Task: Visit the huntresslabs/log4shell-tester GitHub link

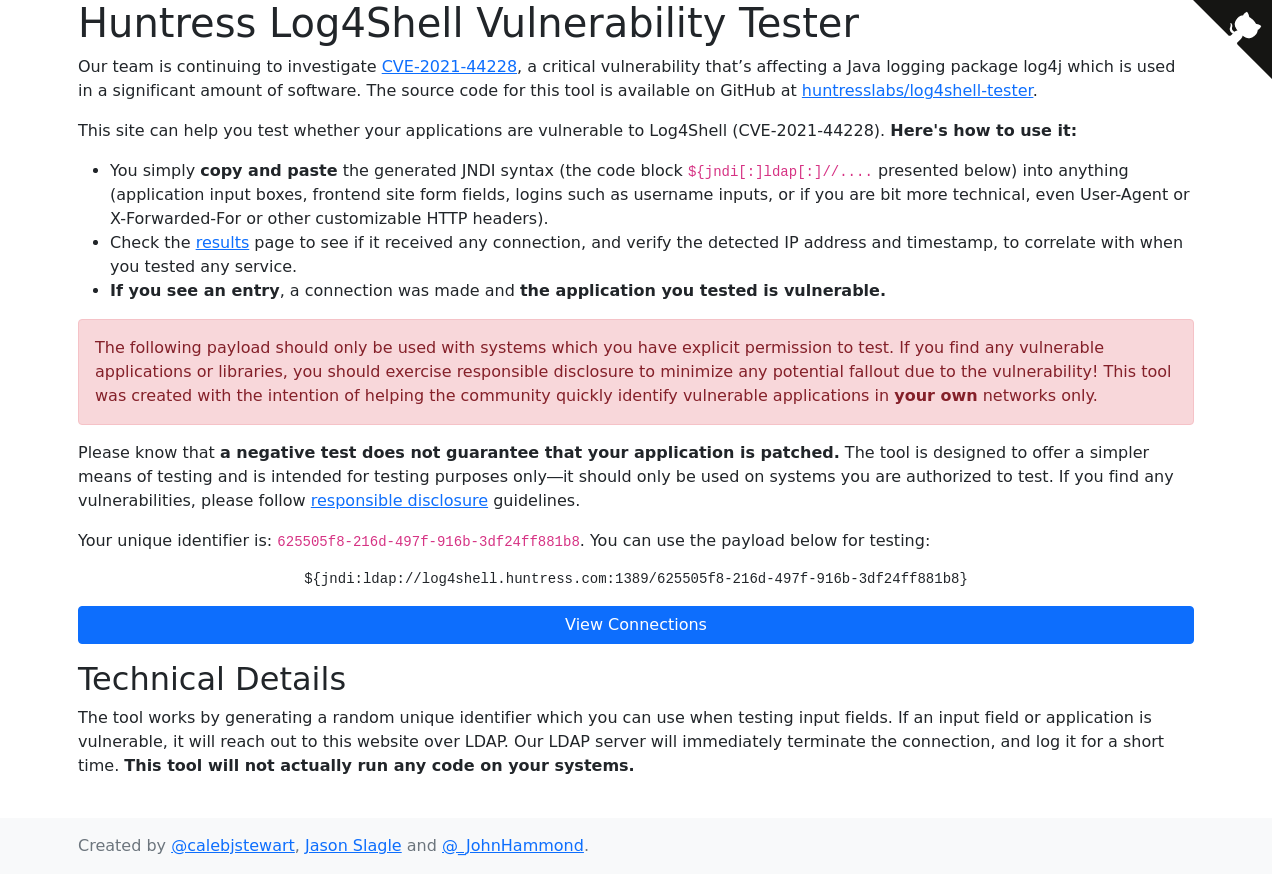Action: (917, 91)
